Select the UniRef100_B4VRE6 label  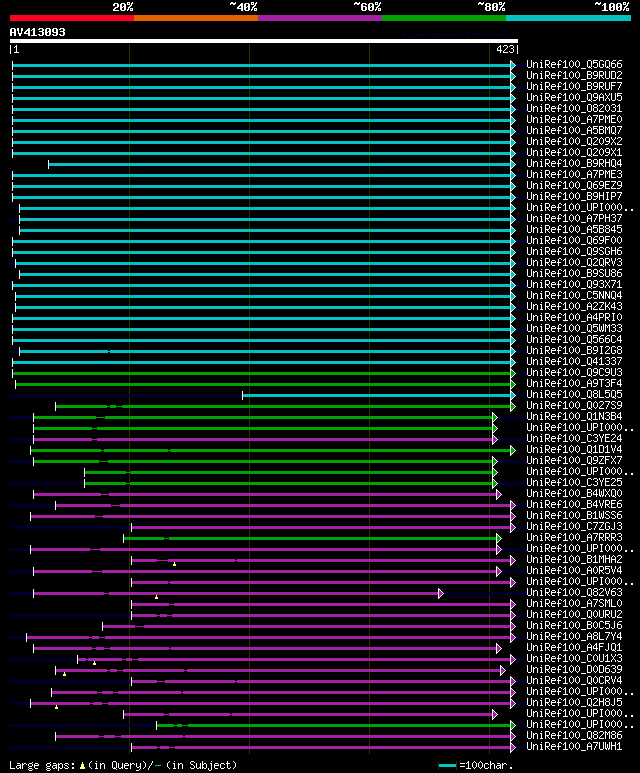click(574, 504)
